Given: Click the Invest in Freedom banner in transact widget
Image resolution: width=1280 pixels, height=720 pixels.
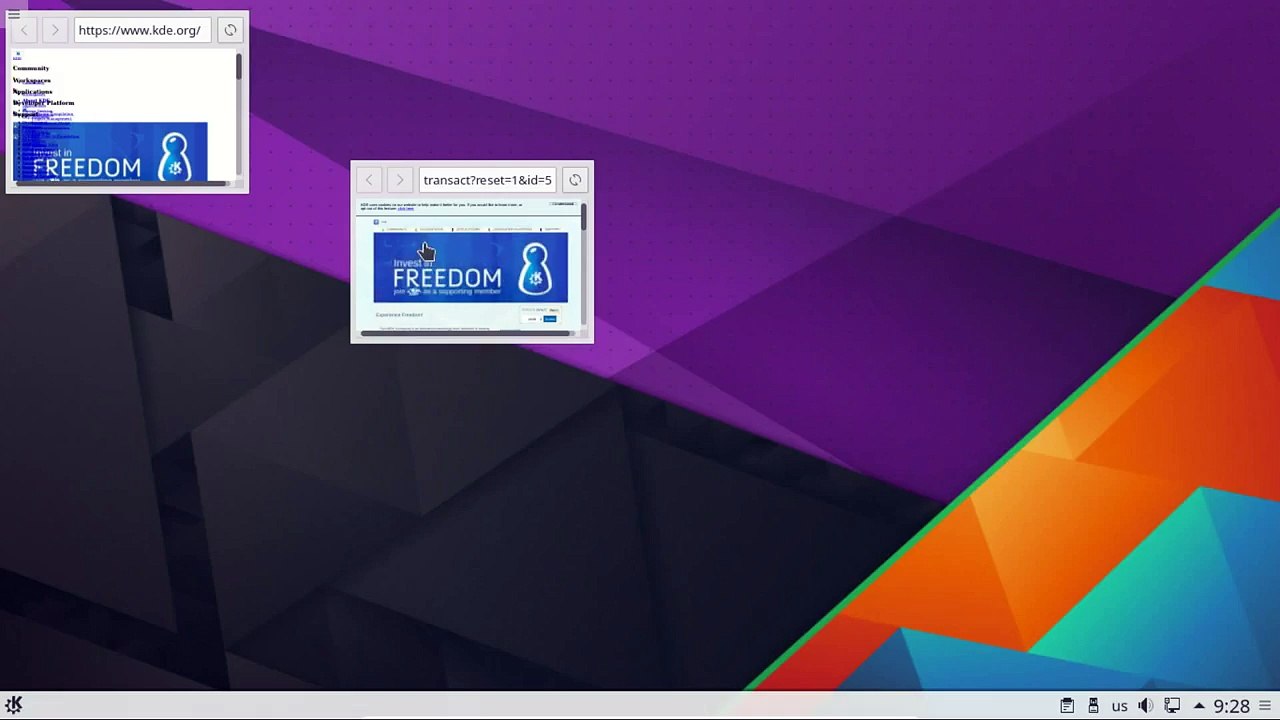Looking at the screenshot, I should [470, 267].
